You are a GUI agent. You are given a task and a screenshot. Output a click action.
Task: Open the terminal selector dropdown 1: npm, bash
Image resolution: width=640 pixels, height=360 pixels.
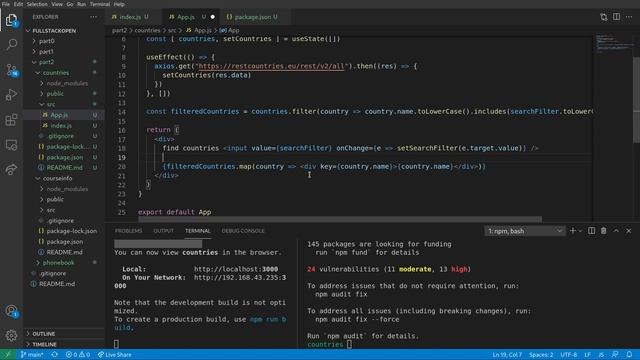[525, 231]
